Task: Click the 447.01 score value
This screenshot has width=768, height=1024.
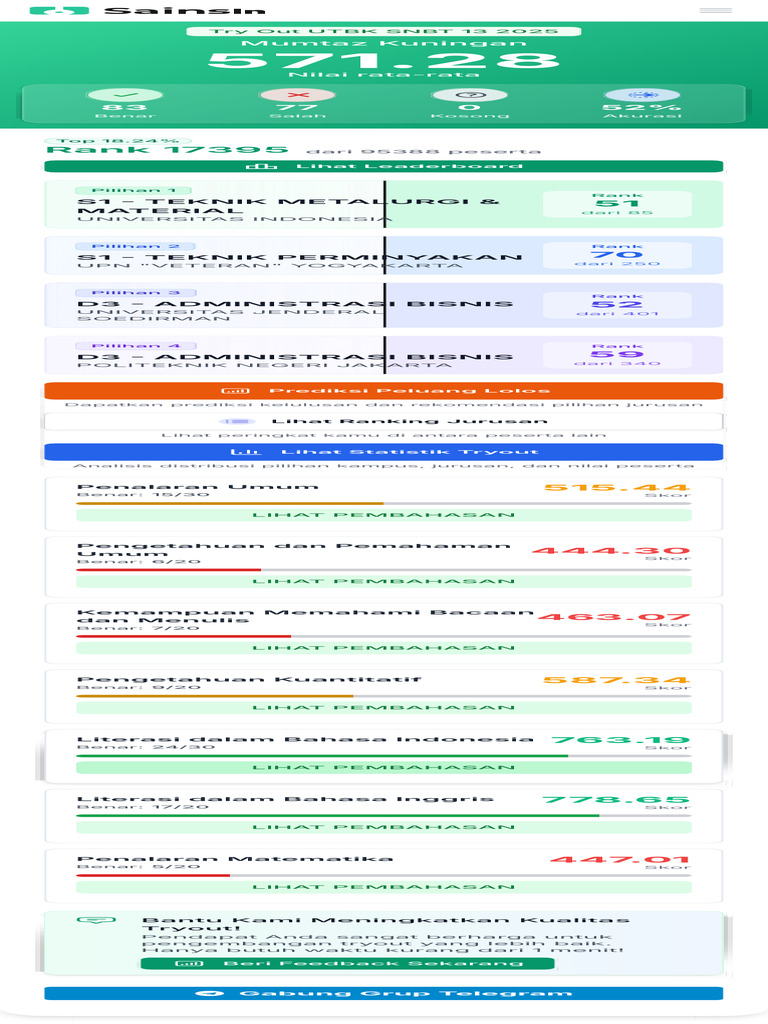Action: pyautogui.click(x=620, y=859)
